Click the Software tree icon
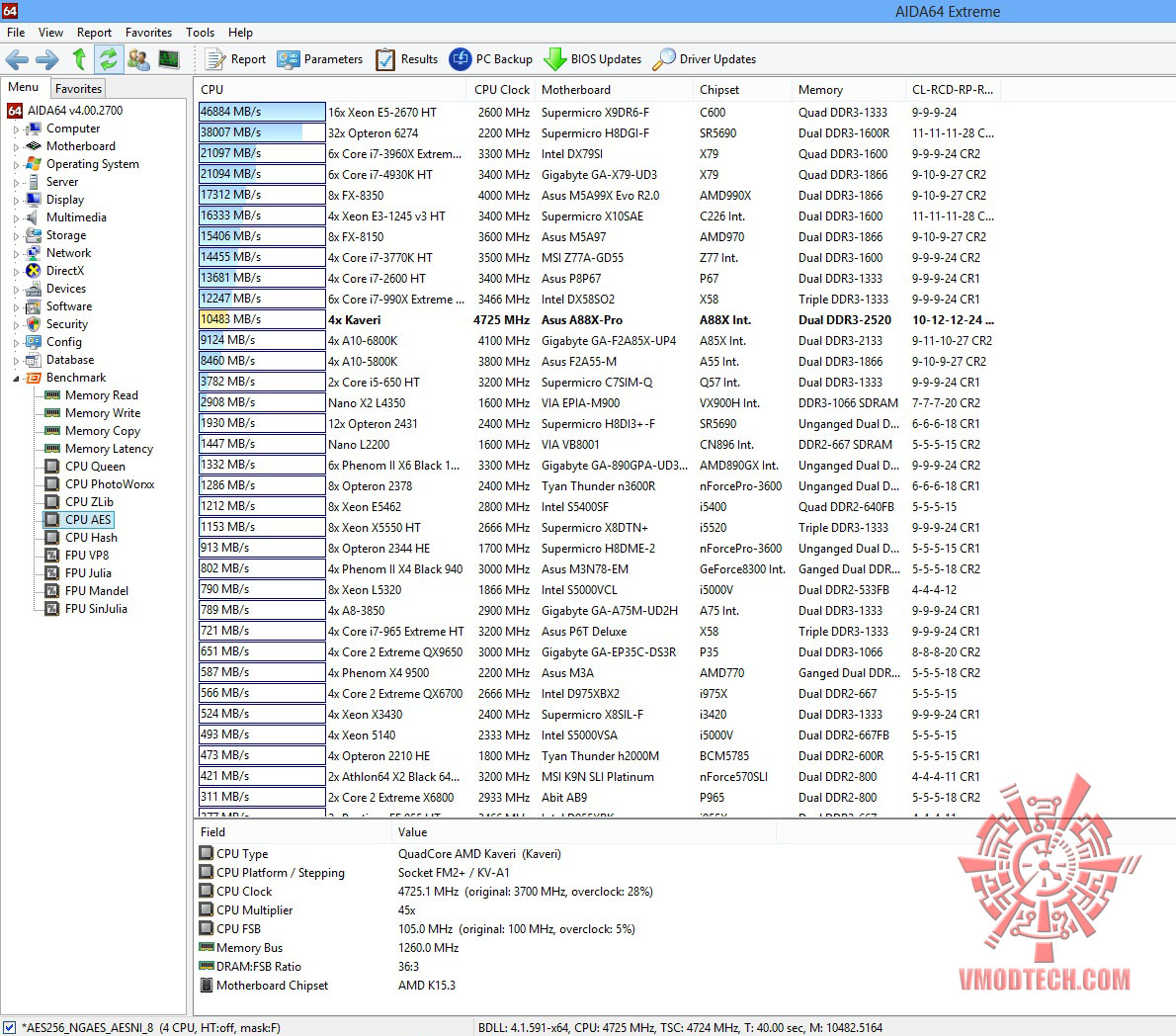This screenshot has width=1176, height=1036. click(x=33, y=306)
